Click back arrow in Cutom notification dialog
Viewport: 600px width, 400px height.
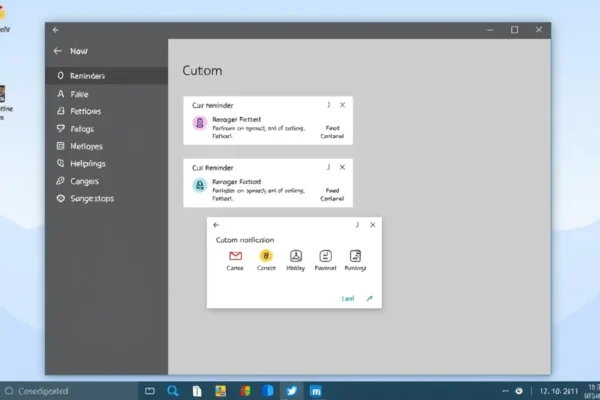click(x=216, y=225)
